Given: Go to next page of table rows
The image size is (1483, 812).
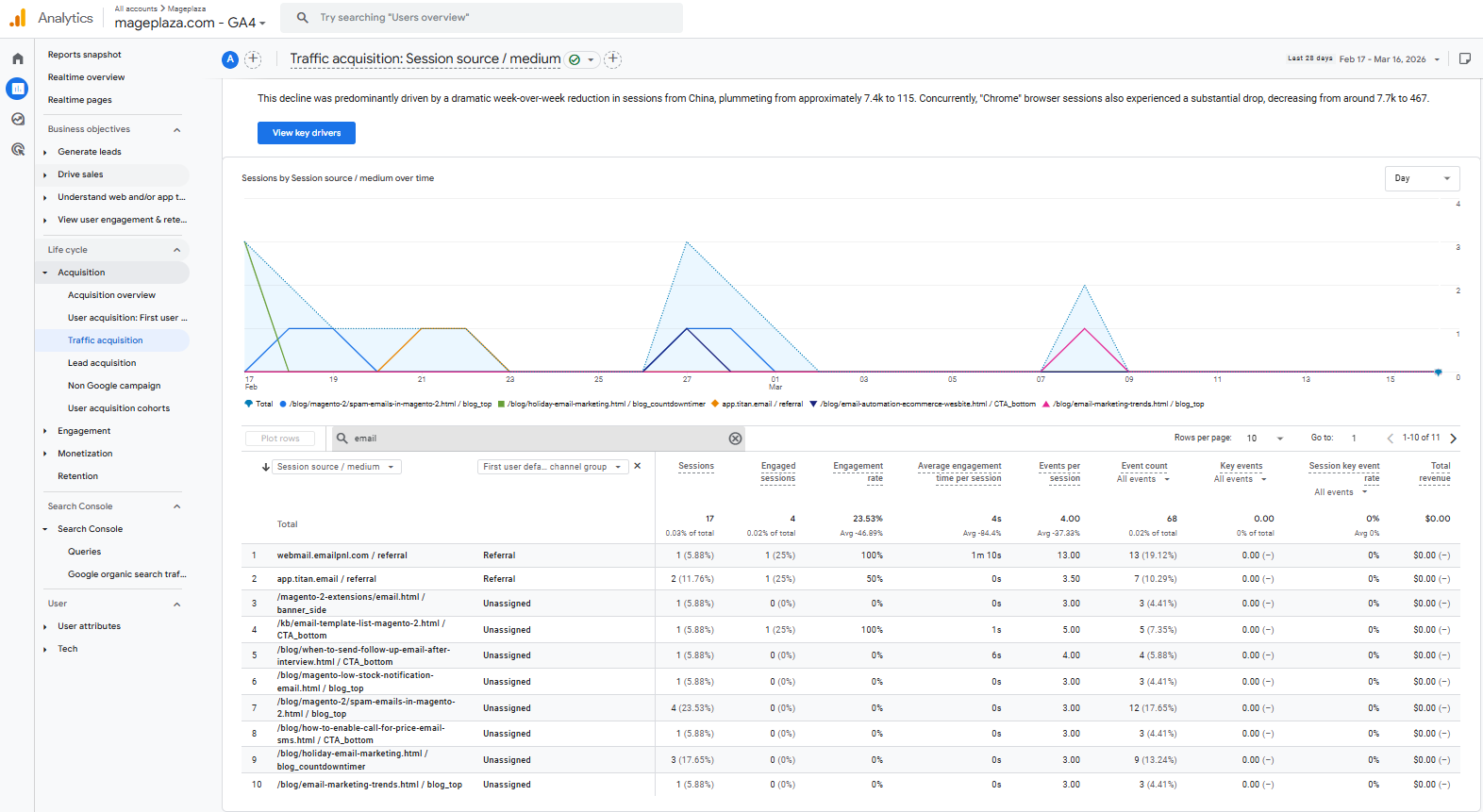Looking at the screenshot, I should [1453, 438].
